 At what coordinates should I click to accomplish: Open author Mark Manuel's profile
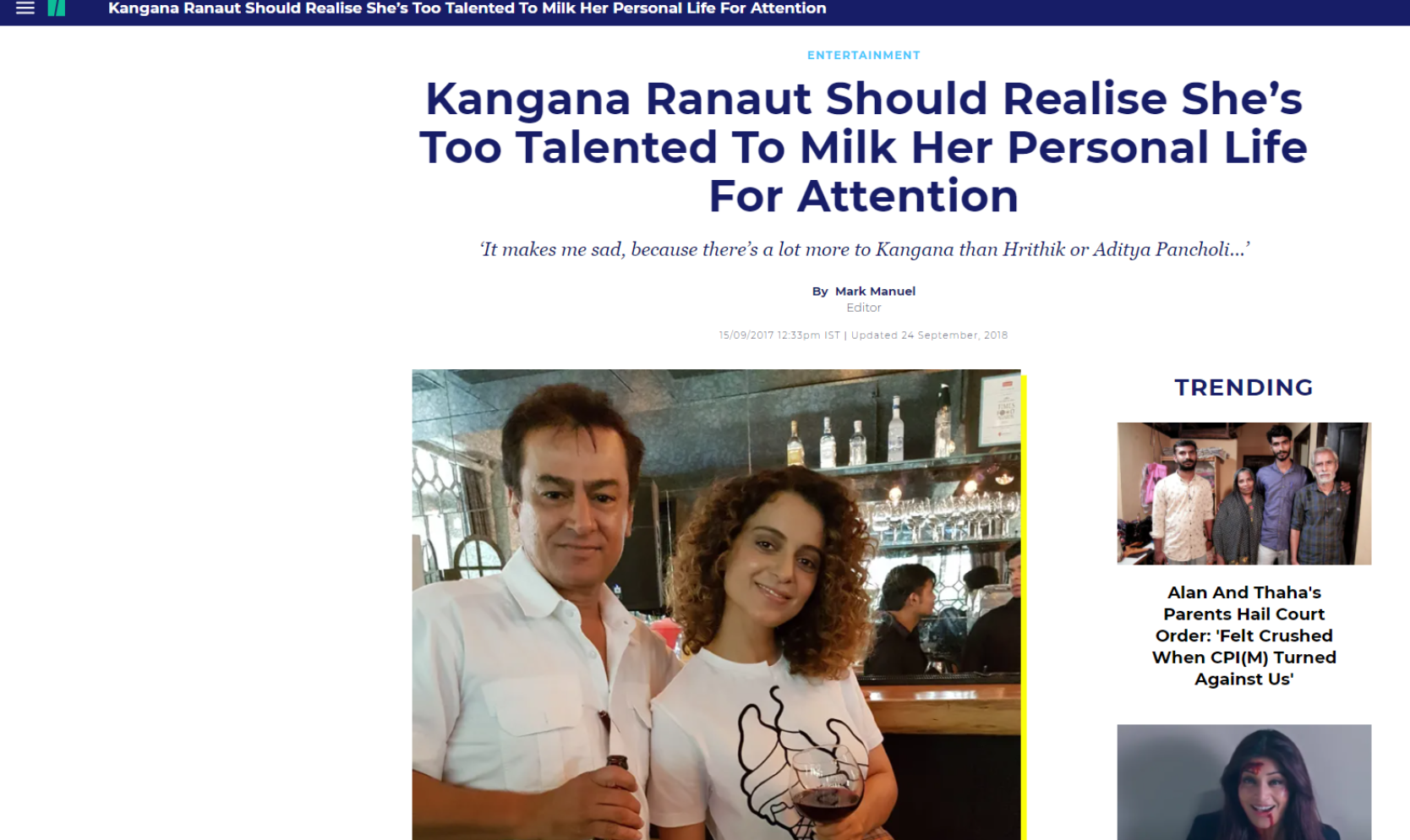pos(875,291)
